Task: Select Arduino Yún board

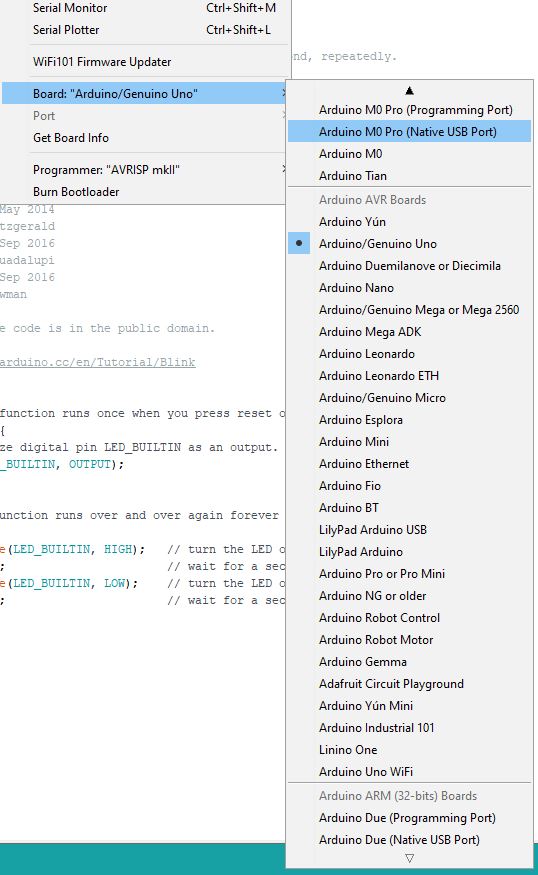Action: pos(409,222)
